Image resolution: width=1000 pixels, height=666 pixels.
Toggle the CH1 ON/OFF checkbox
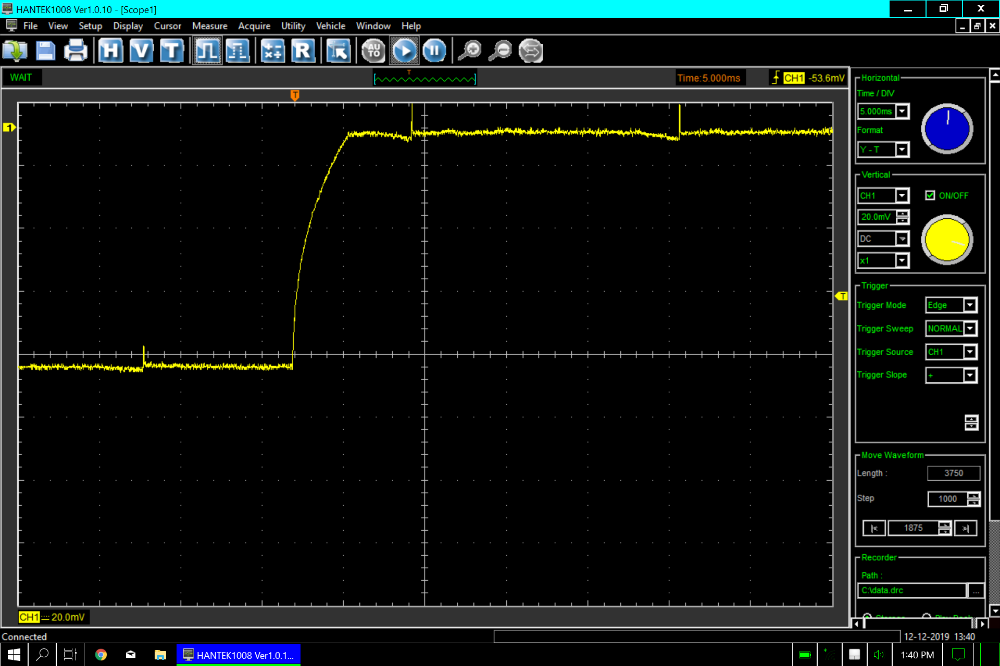point(930,195)
